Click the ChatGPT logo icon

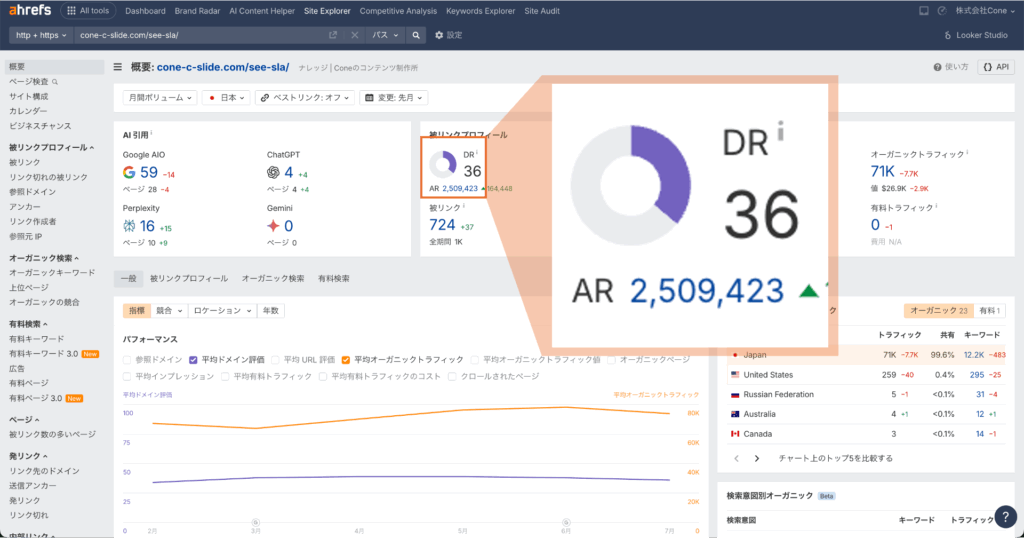(x=273, y=172)
